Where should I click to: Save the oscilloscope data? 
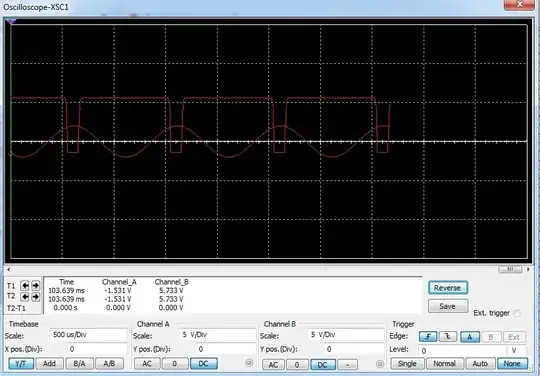tap(447, 306)
